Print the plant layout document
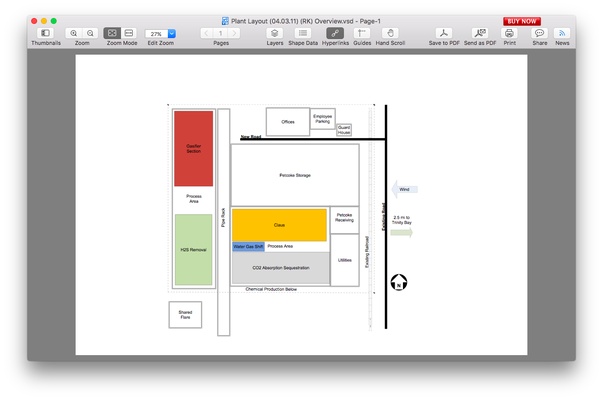Screen dimensions: 603x400 tap(509, 34)
